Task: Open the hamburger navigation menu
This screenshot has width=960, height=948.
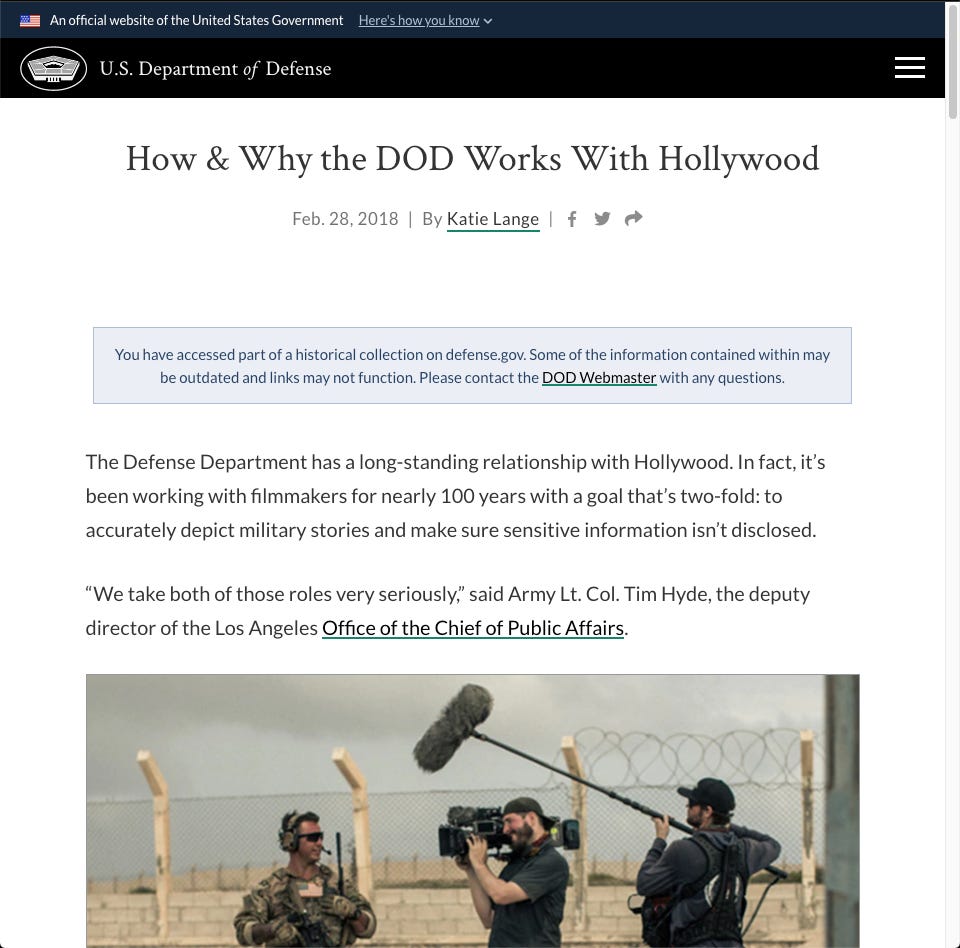Action: (x=909, y=68)
